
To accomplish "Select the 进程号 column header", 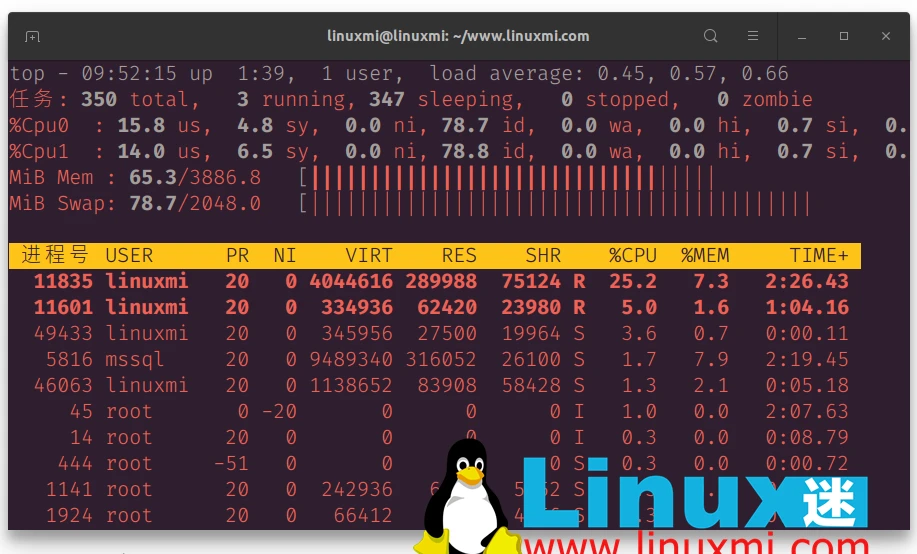I will tap(55, 255).
